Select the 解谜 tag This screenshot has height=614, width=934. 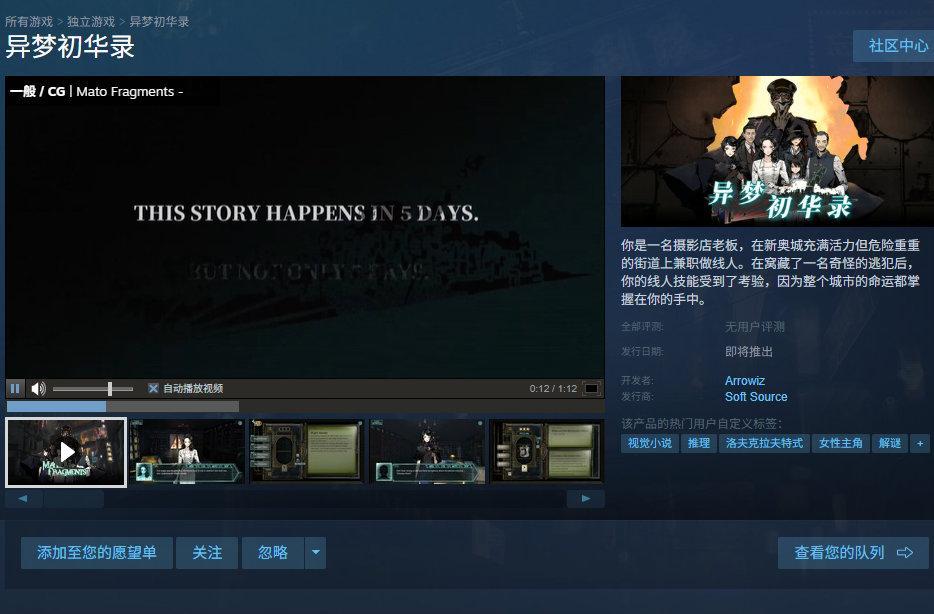point(890,443)
